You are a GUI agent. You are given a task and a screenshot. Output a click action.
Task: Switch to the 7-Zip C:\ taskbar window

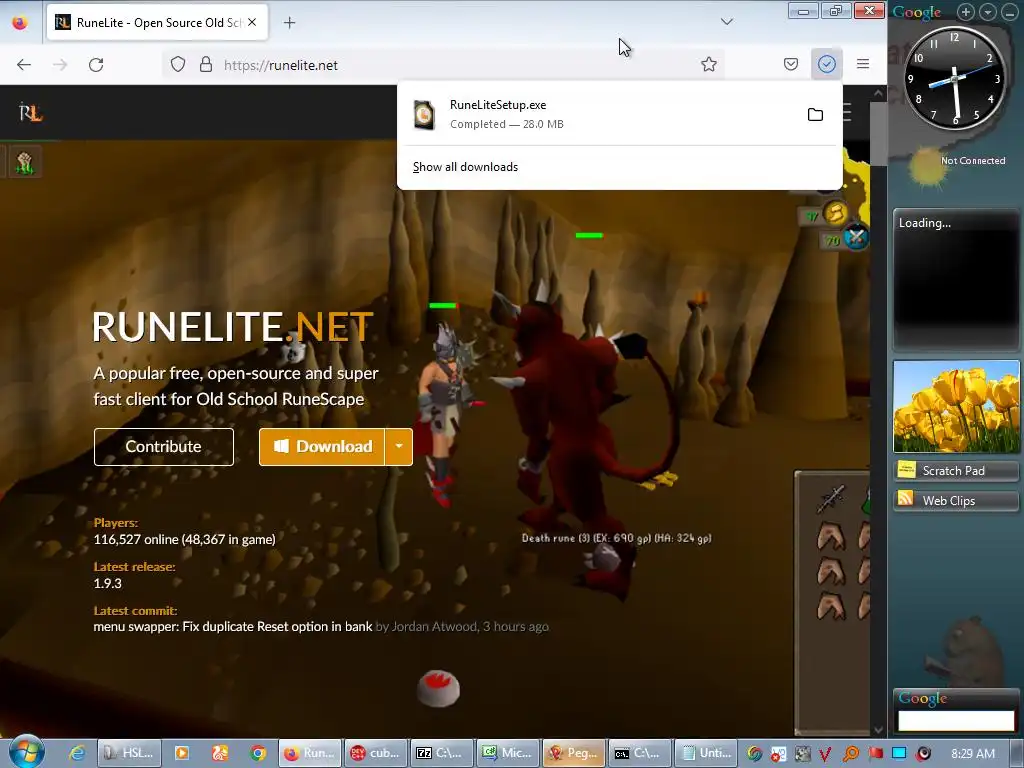coord(441,753)
